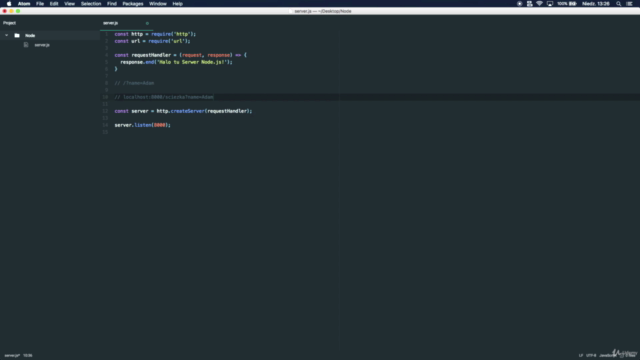Viewport: 640px width, 360px height.
Task: Click the port number 8080 in listen
Action: (x=160, y=125)
